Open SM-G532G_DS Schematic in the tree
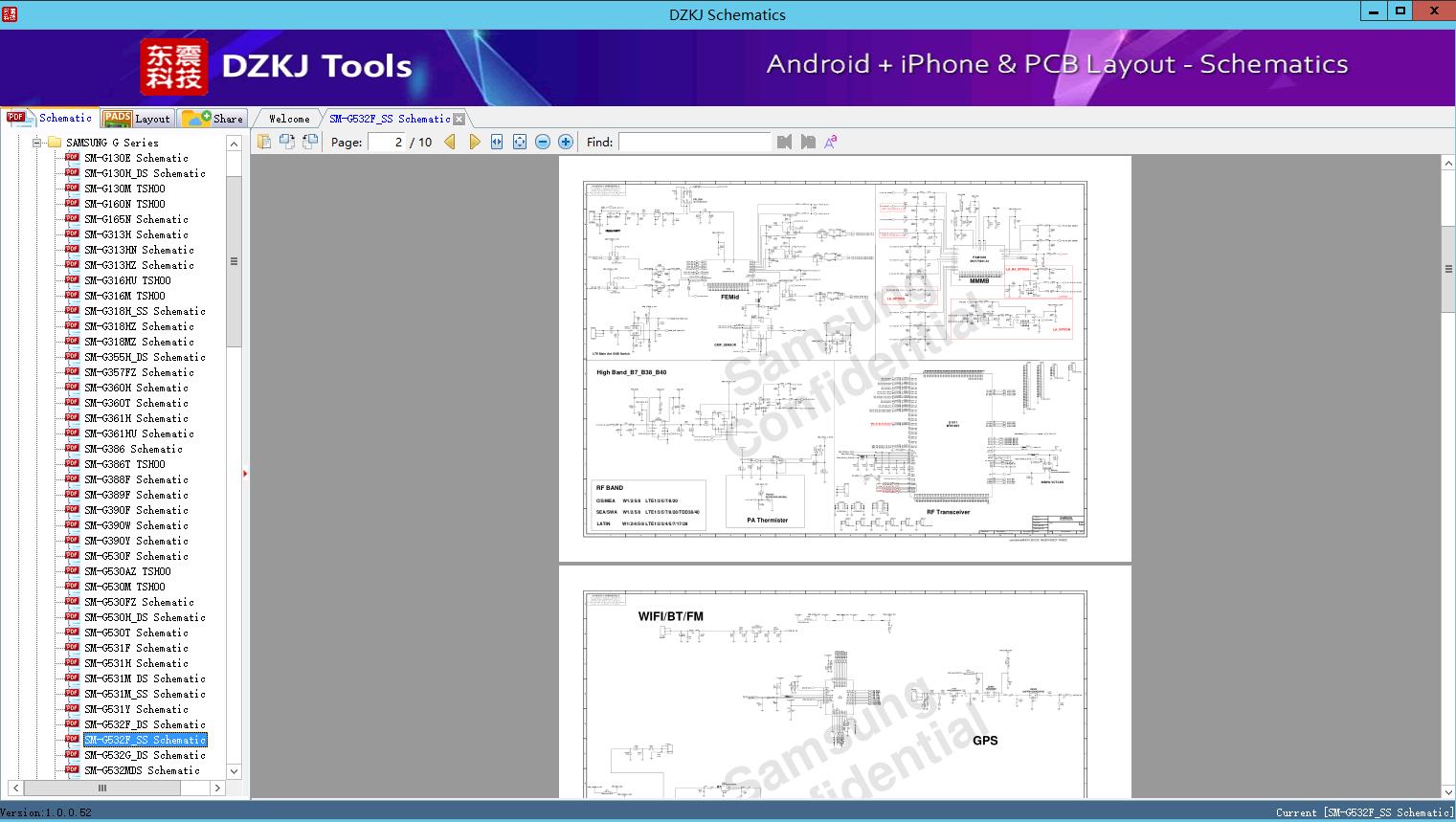Viewport: 1456px width, 822px height. [x=145, y=755]
